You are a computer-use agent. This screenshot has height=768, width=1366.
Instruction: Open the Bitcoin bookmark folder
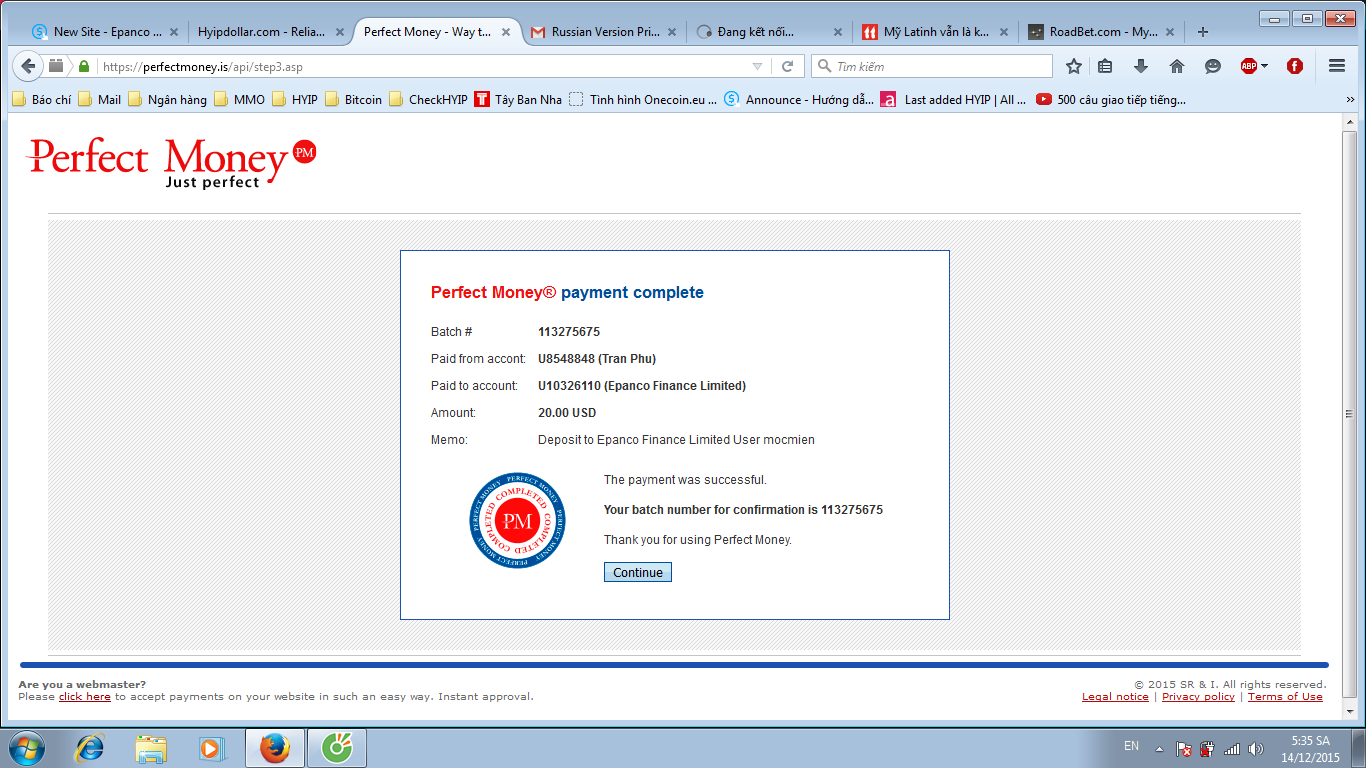354,99
